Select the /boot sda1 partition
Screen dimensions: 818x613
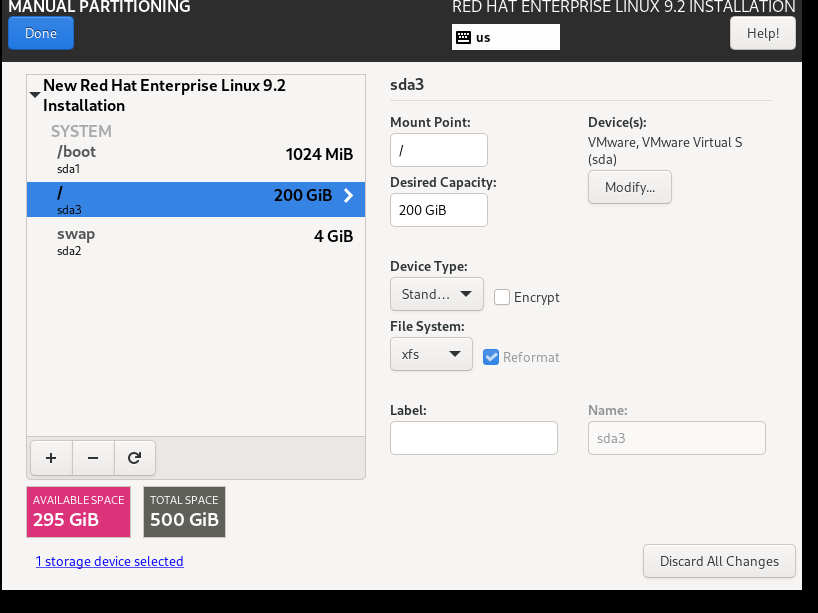(196, 160)
